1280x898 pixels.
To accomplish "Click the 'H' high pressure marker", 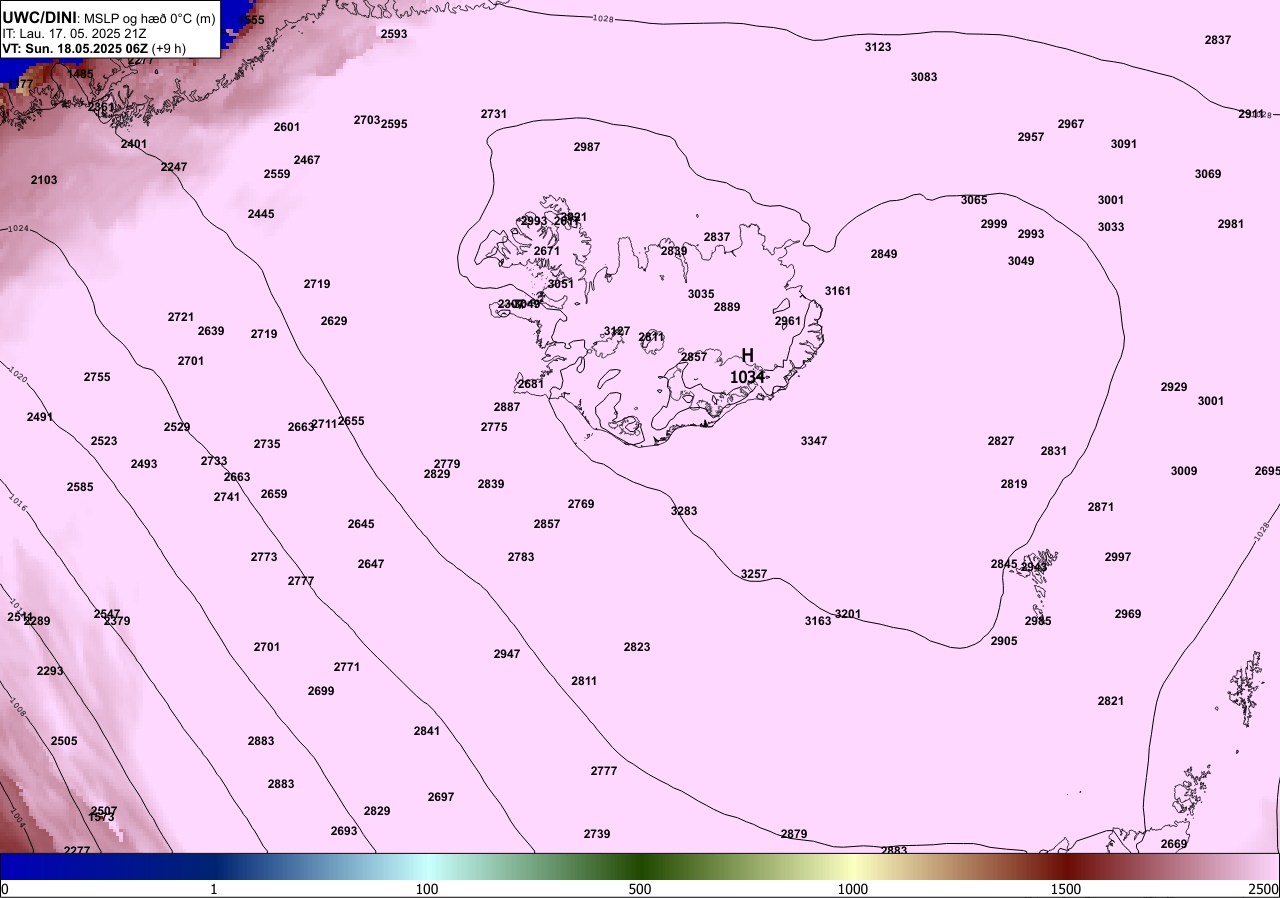I will (x=747, y=356).
